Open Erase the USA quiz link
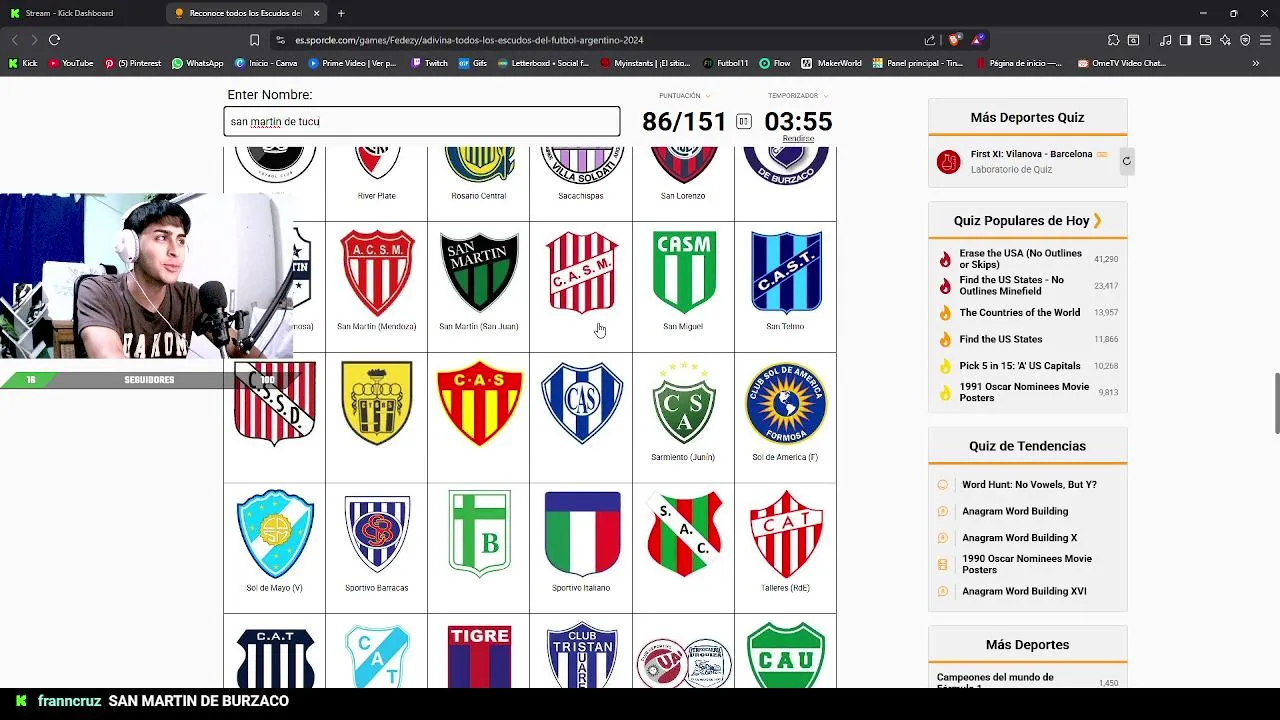The height and width of the screenshot is (720, 1280). coord(1020,259)
